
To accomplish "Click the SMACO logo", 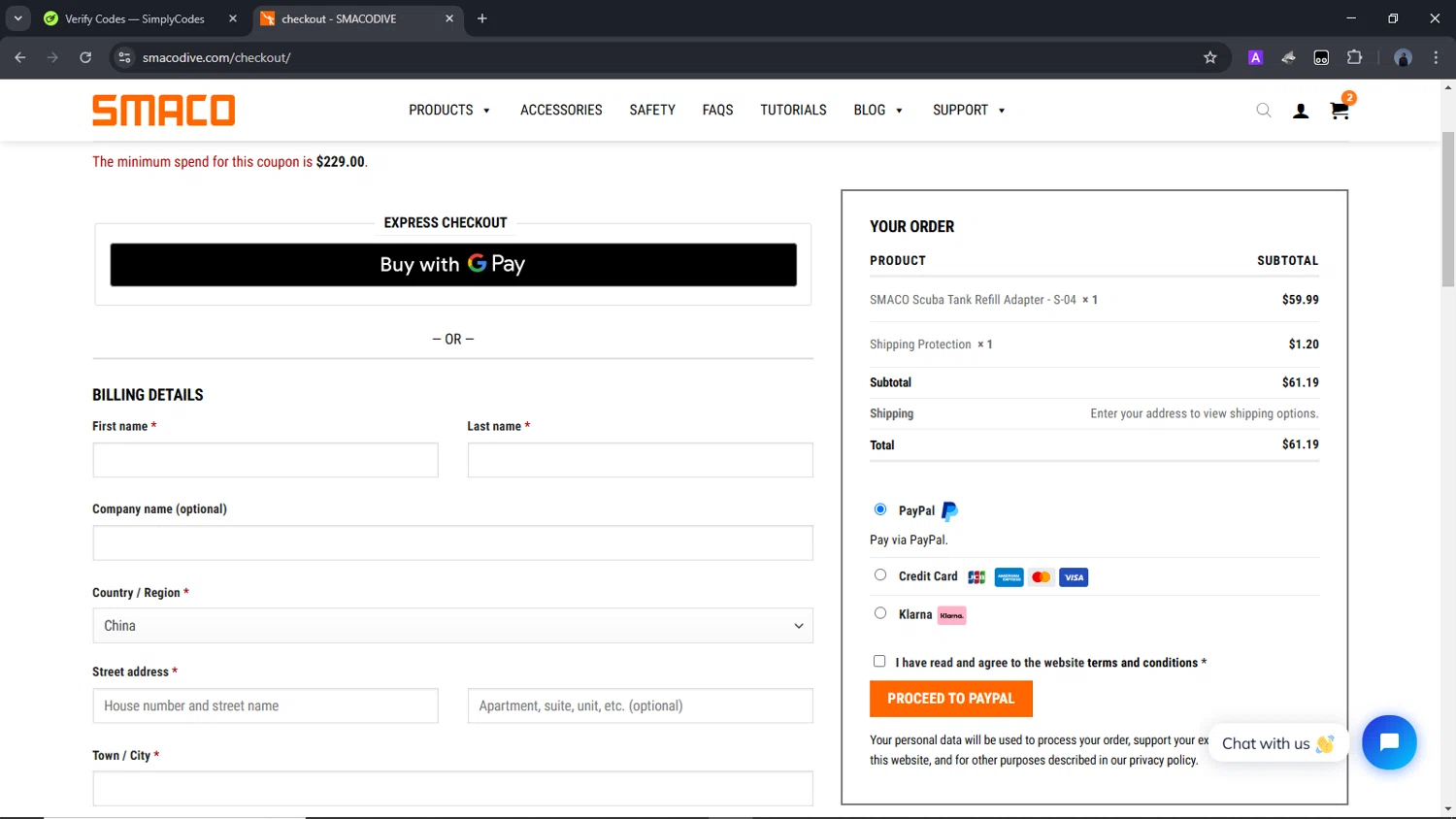I will [x=163, y=110].
